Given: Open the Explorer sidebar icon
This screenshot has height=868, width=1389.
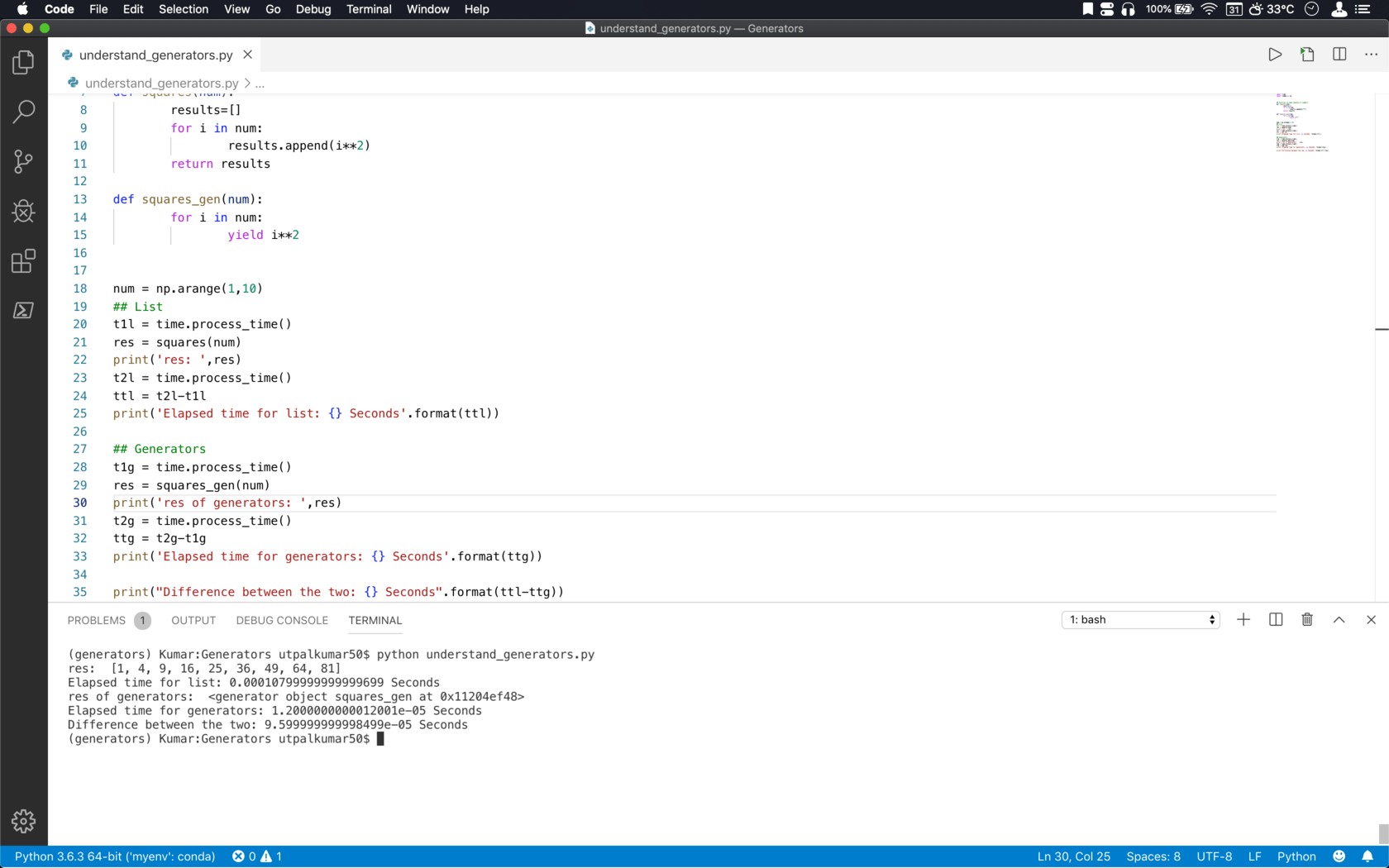Looking at the screenshot, I should [23, 62].
